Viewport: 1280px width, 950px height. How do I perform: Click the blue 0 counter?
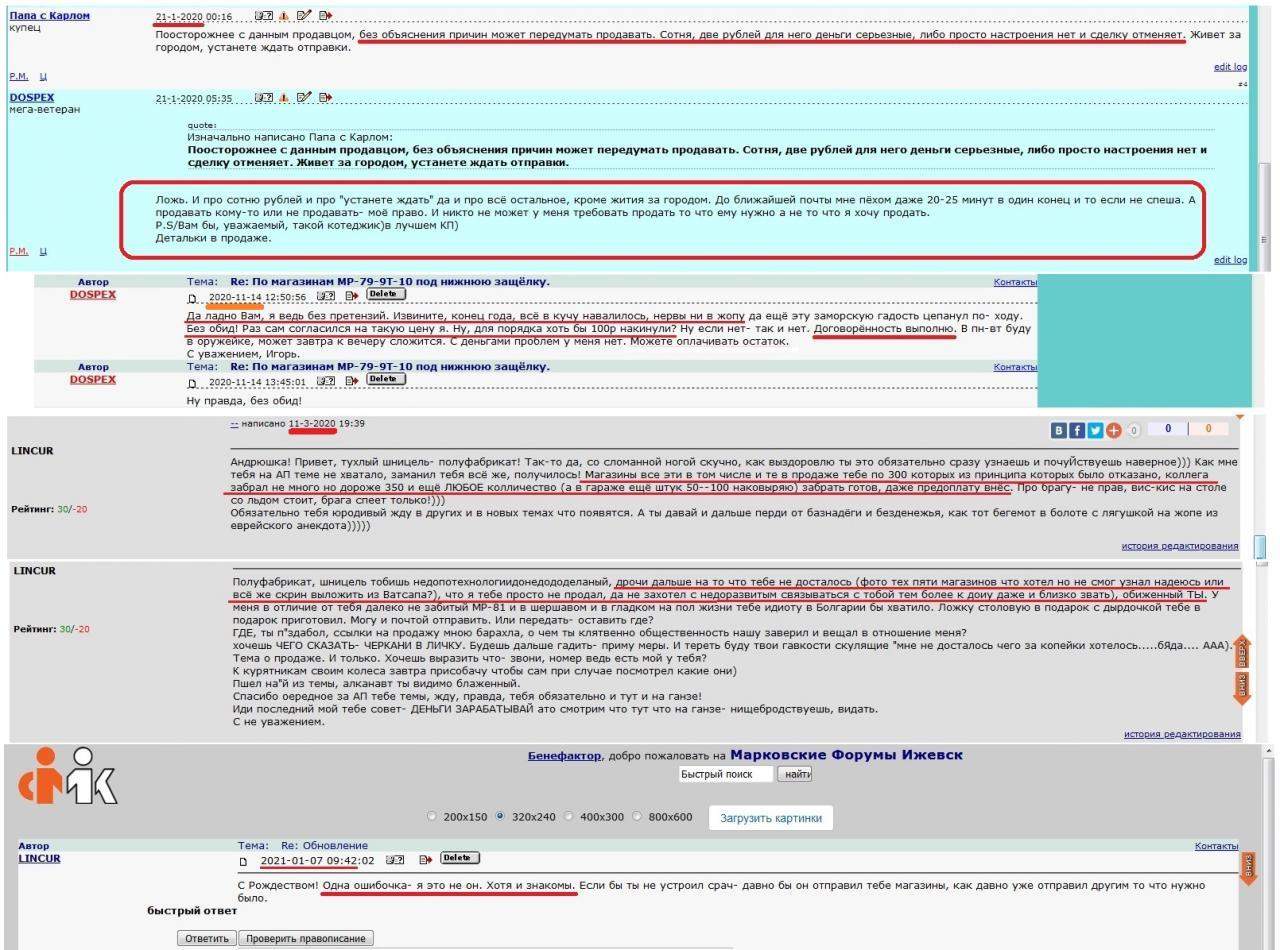1167,429
